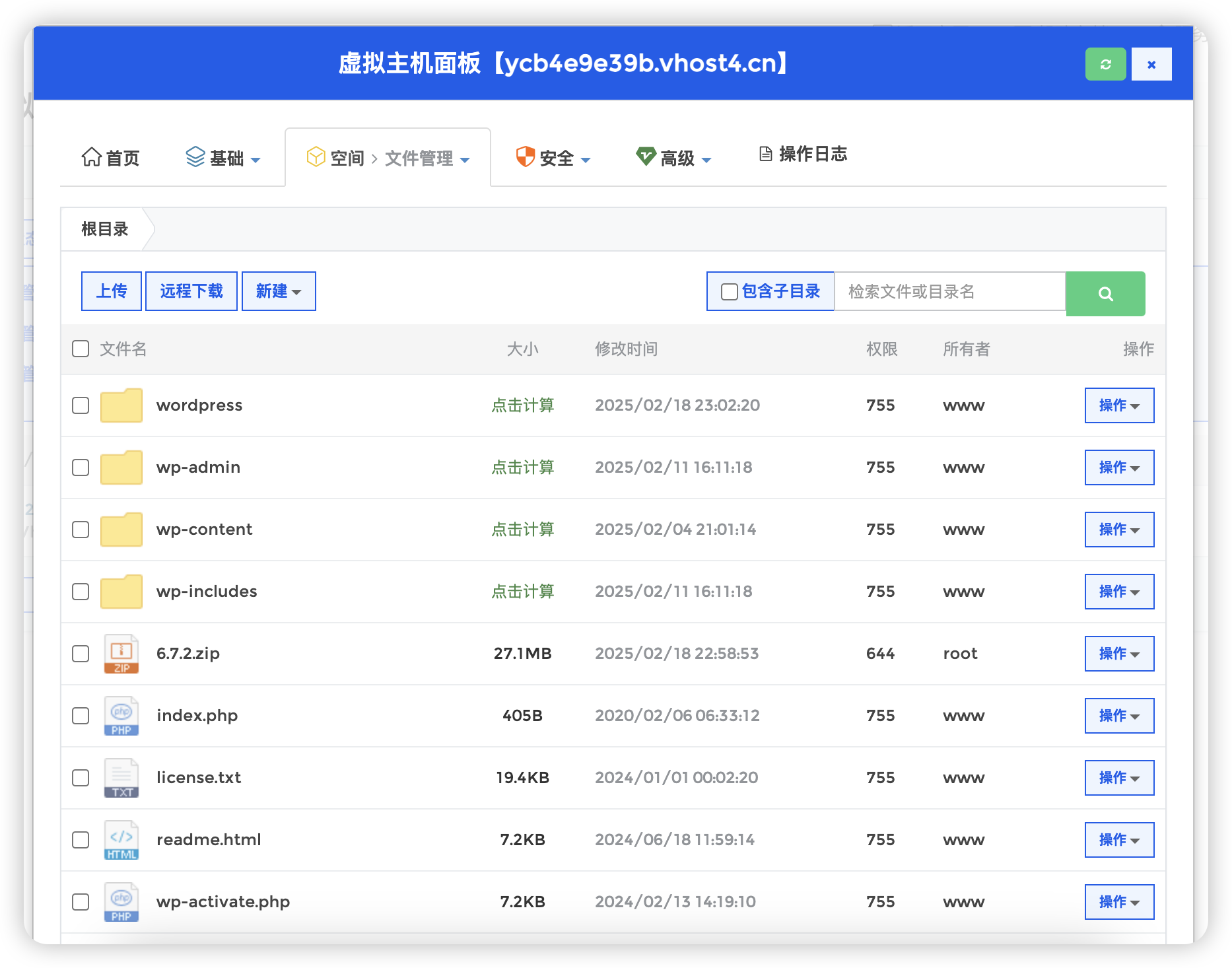Screen dimensions: 1232x968
Task: Click the ZIP file icon for 6.7.2.zip
Action: click(x=121, y=654)
